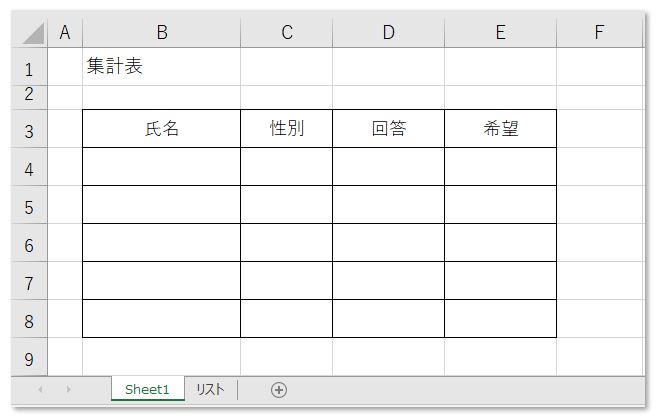Click the 回答 header cell
Screen dimensions: 657x418
tap(388, 129)
